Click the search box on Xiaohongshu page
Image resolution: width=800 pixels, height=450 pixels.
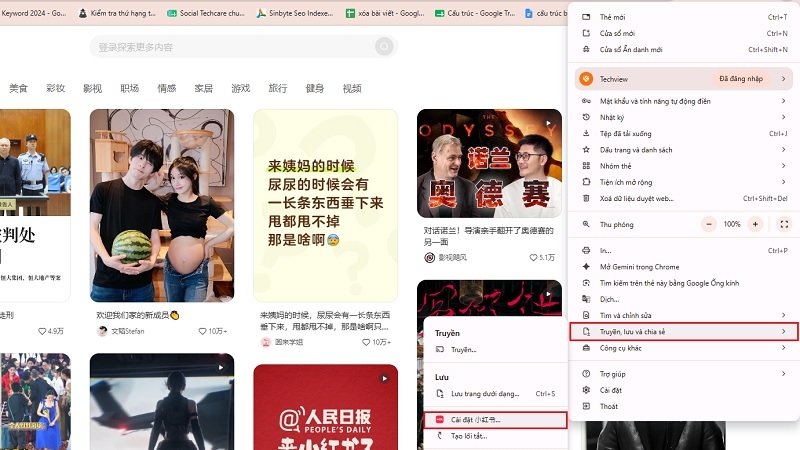(x=243, y=47)
